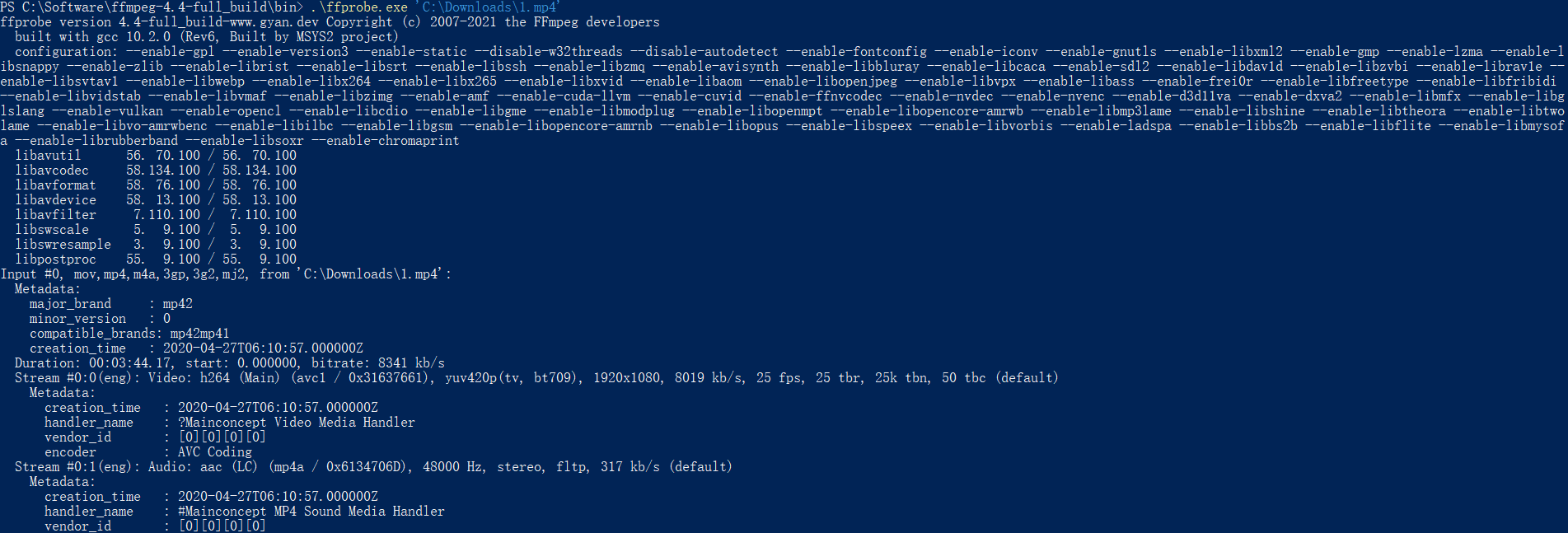Click the bitrate 8341 kb/s value

[411, 362]
